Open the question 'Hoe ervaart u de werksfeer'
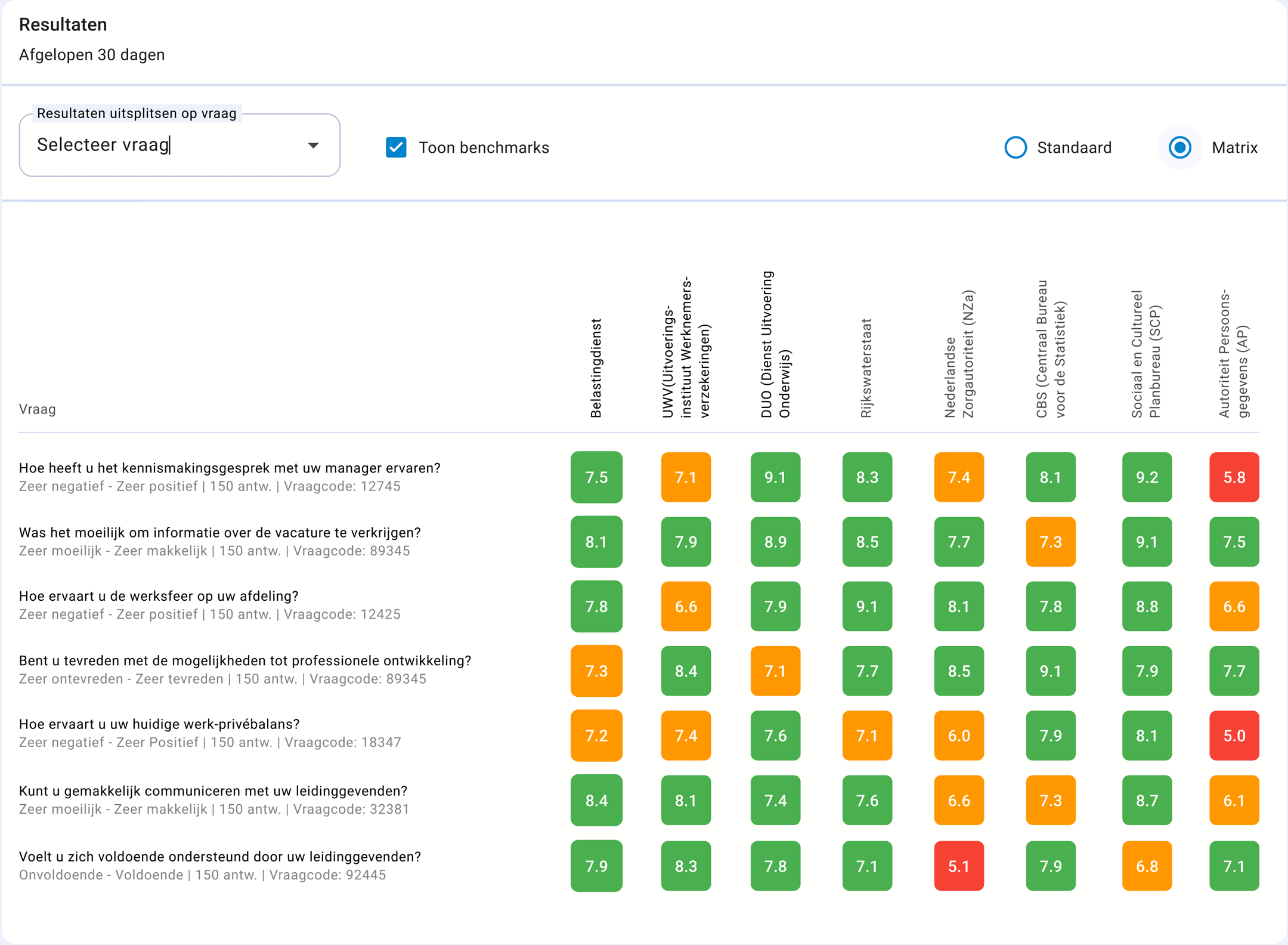The width and height of the screenshot is (1288, 945). (159, 596)
